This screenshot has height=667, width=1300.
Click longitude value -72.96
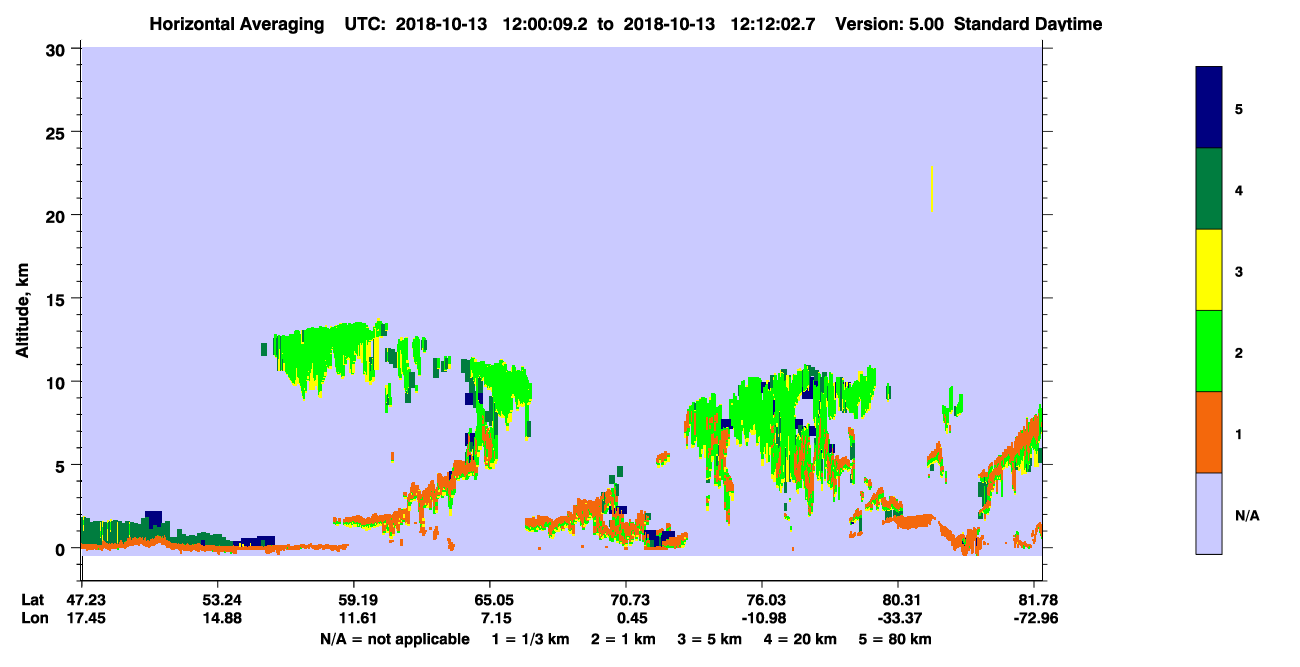pyautogui.click(x=1037, y=617)
